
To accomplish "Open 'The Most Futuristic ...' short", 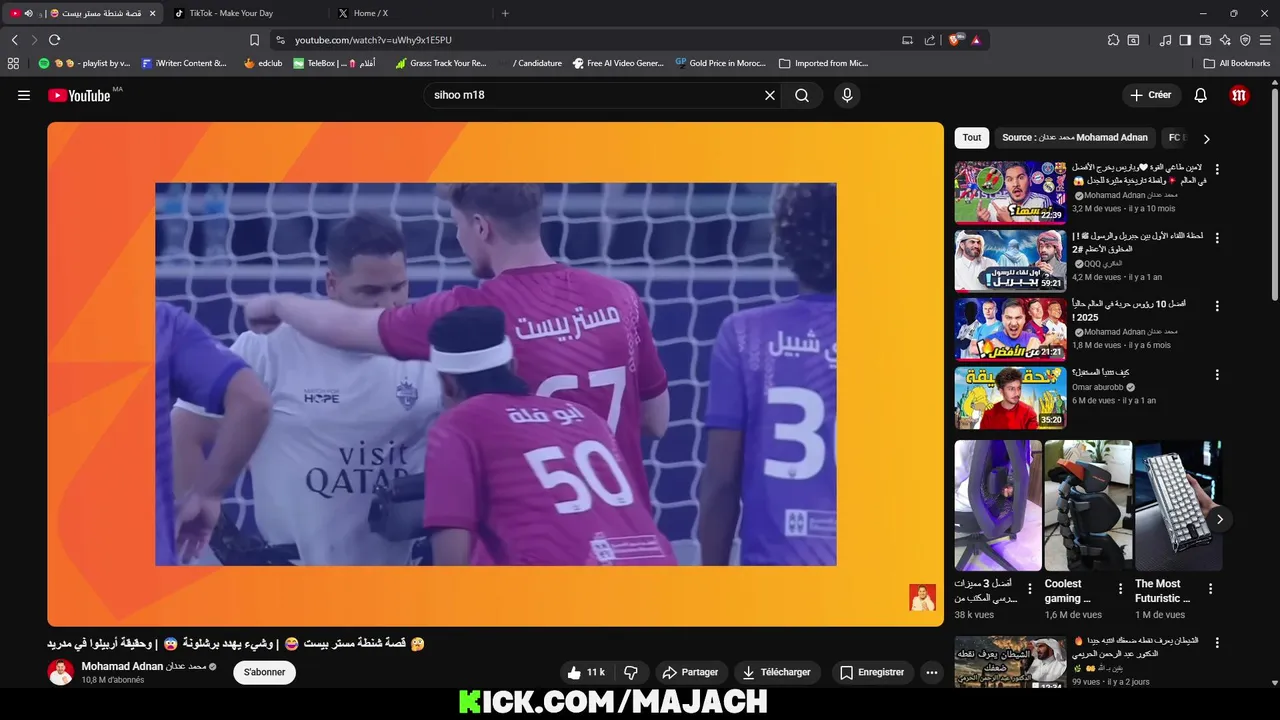I will 1178,506.
